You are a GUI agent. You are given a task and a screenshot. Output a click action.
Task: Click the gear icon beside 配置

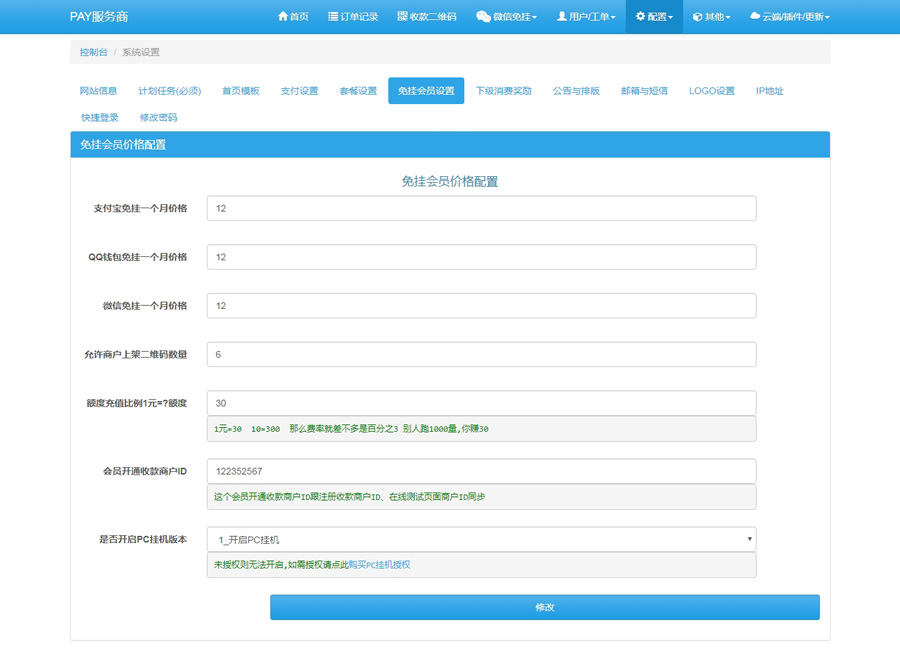point(641,17)
